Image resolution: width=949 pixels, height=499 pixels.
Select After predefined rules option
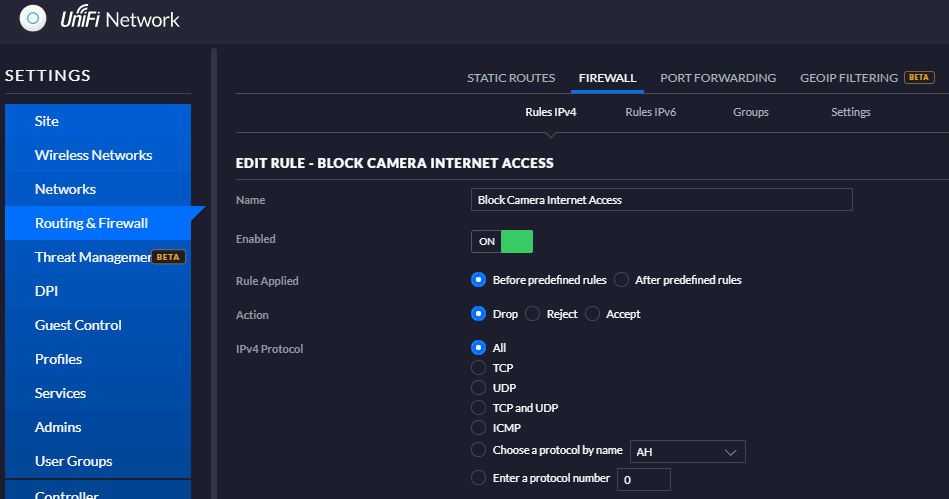coord(621,280)
